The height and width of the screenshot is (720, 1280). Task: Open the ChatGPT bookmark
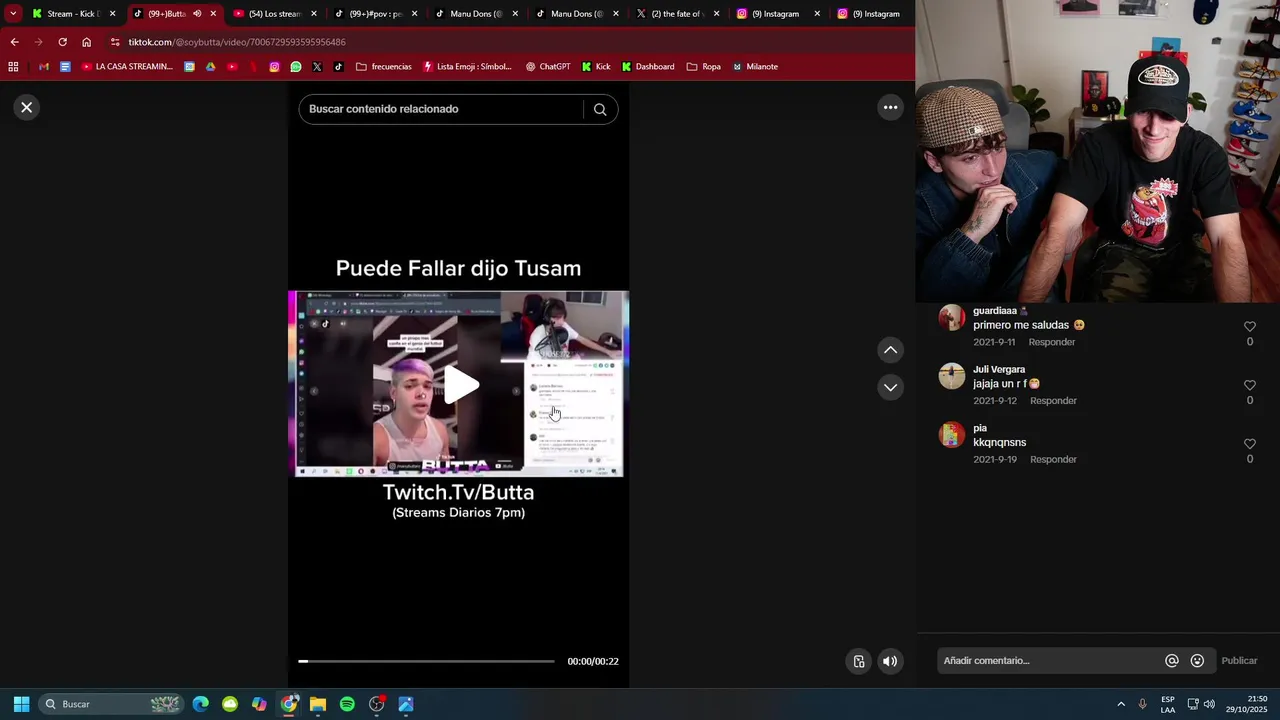click(x=548, y=67)
